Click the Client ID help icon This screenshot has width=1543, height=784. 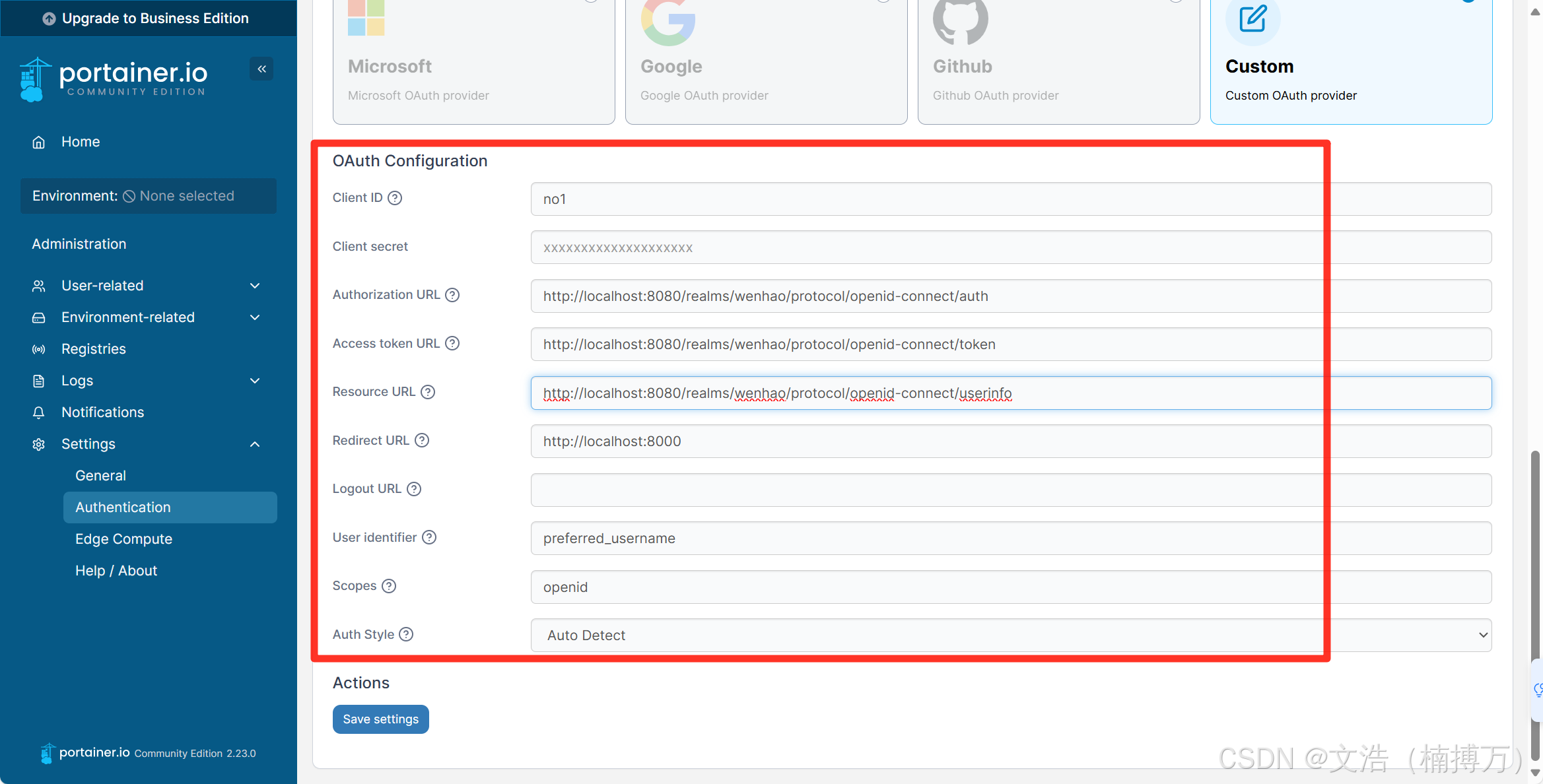(x=395, y=198)
